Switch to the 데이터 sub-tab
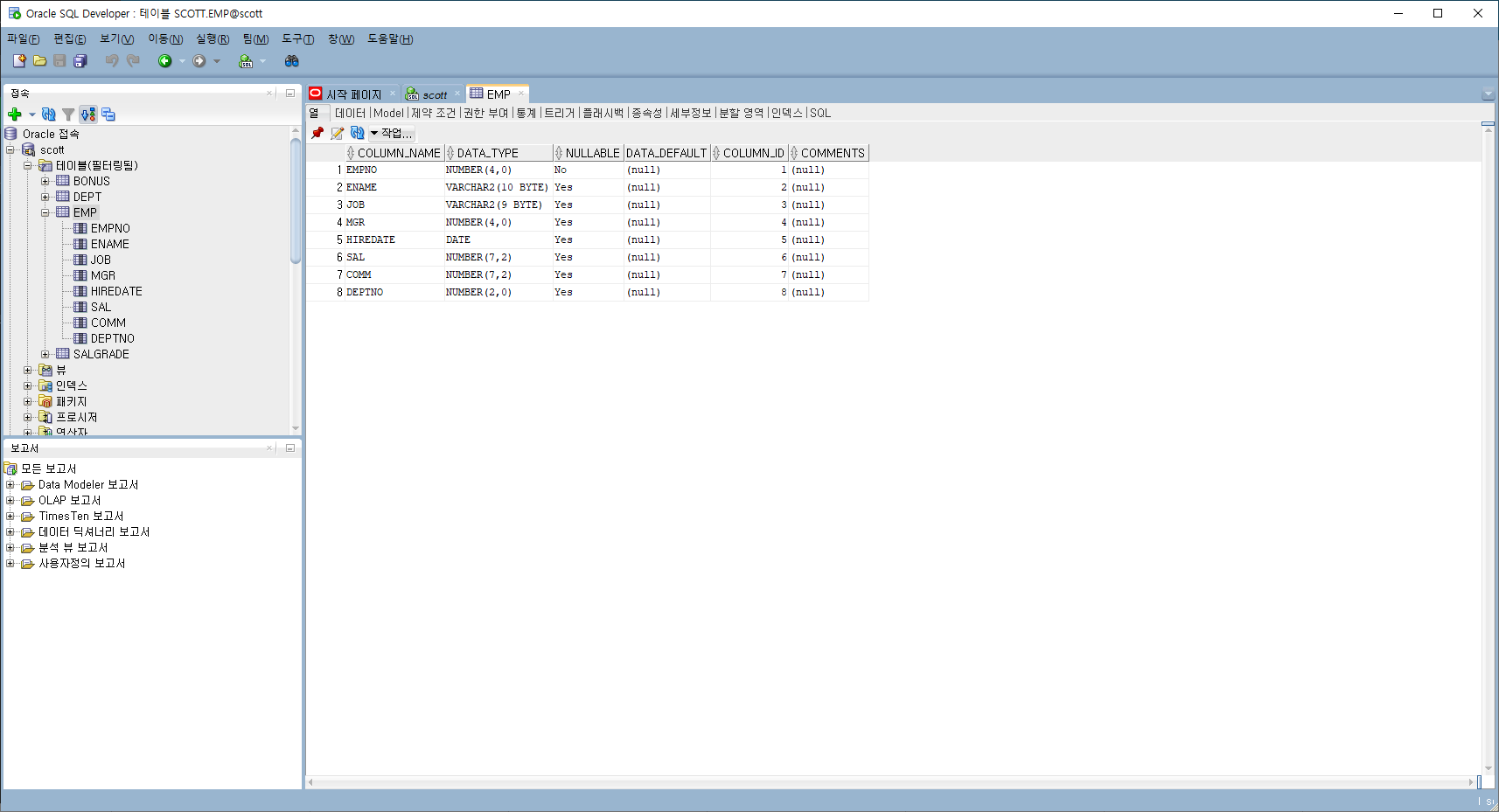The image size is (1499, 812). pos(350,113)
